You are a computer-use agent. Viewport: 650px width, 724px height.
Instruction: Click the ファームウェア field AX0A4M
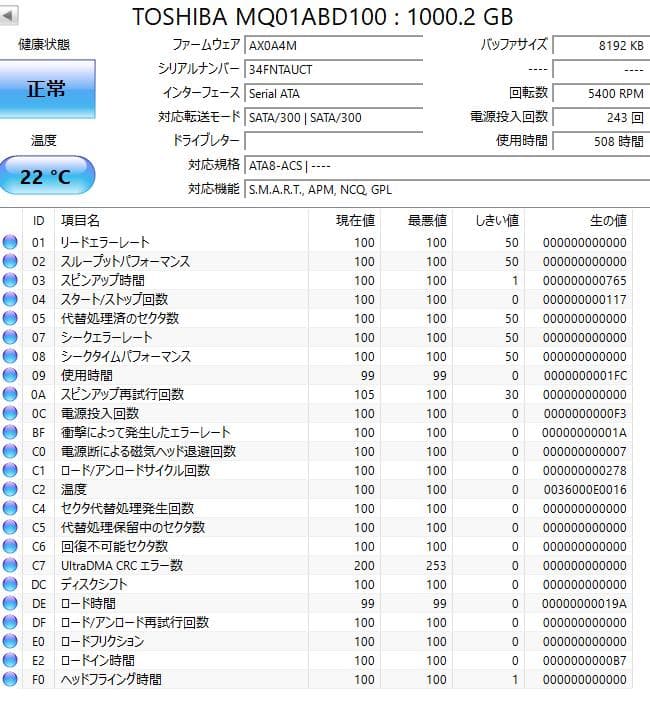click(x=333, y=46)
